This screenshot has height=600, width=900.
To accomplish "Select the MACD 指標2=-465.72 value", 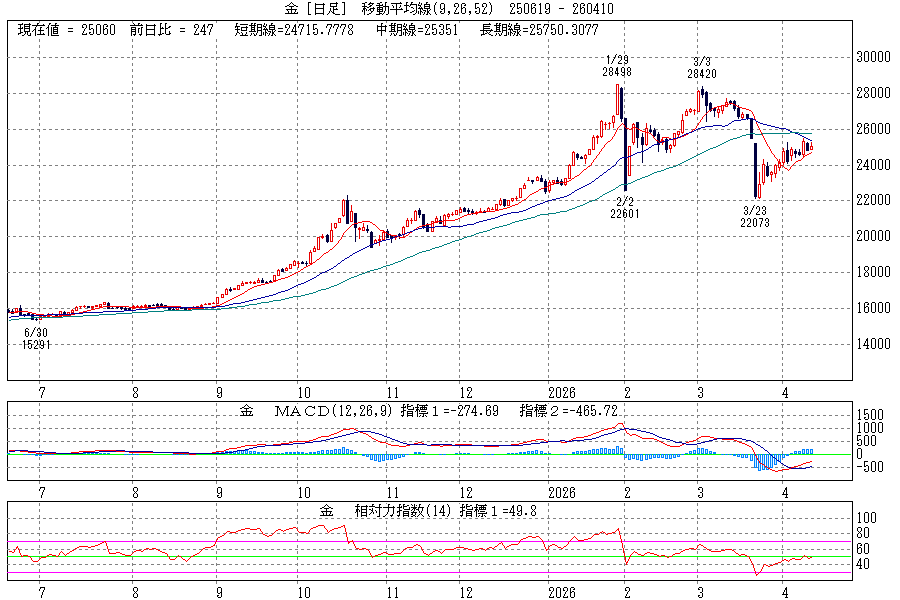I will [572, 411].
